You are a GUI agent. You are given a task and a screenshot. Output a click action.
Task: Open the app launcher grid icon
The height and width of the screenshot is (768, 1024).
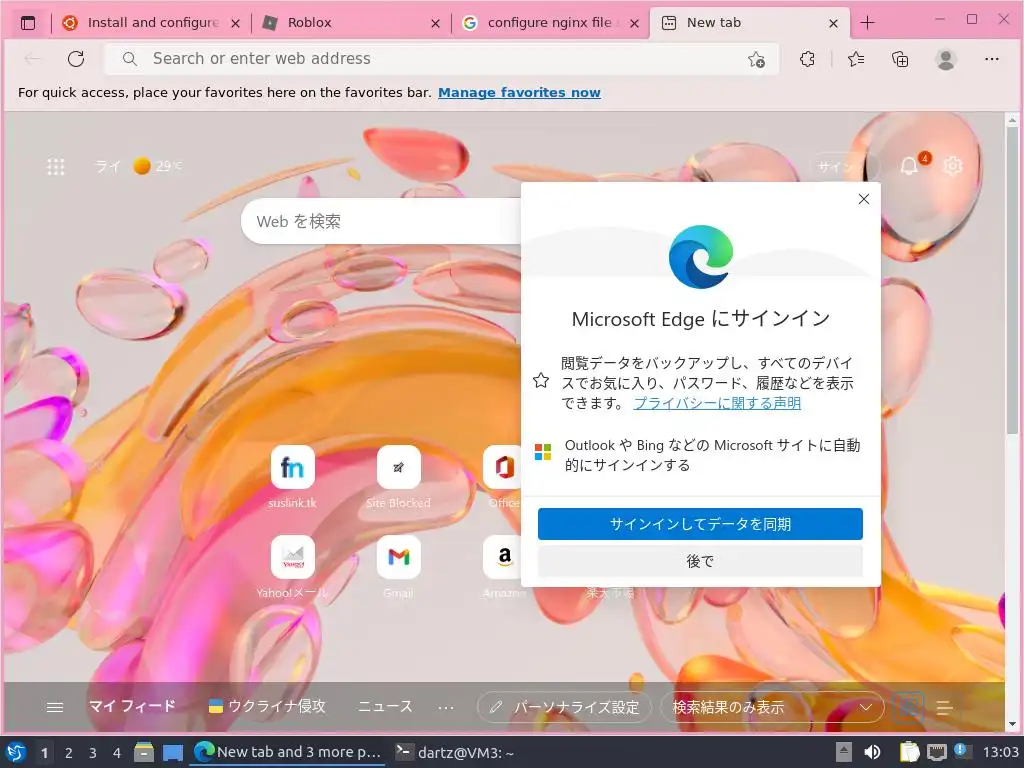pos(56,167)
